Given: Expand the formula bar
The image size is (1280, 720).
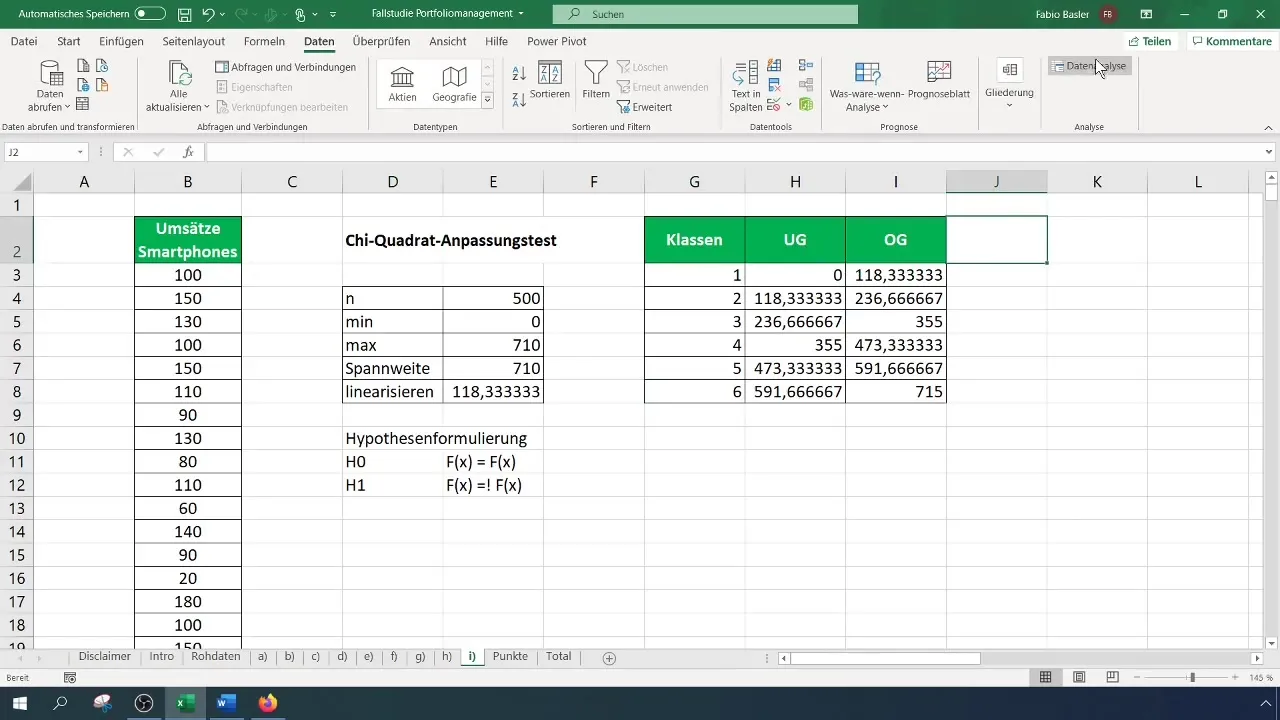Looking at the screenshot, I should coord(1269,152).
